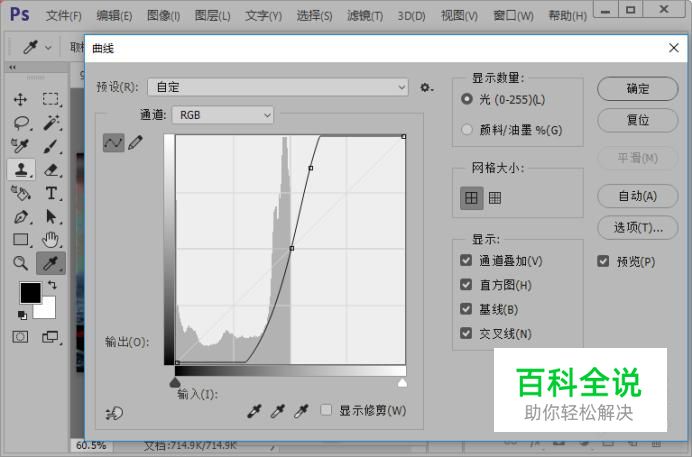Click the middle curve control point

[x=292, y=248]
